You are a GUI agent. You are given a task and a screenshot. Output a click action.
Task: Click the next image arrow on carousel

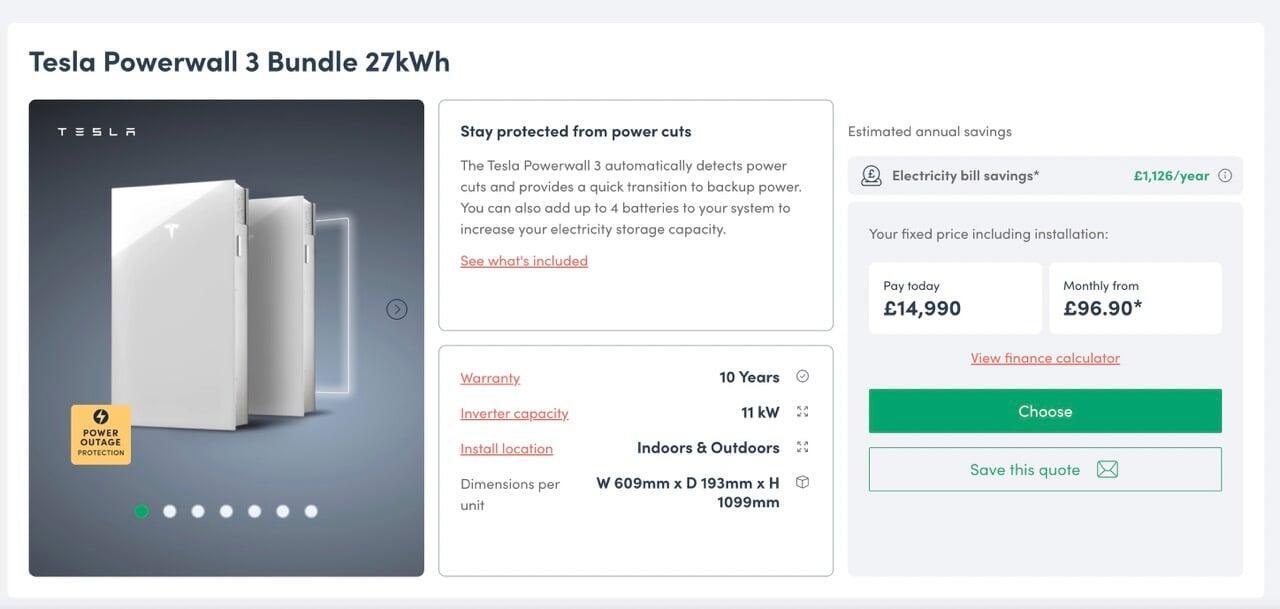click(x=397, y=310)
